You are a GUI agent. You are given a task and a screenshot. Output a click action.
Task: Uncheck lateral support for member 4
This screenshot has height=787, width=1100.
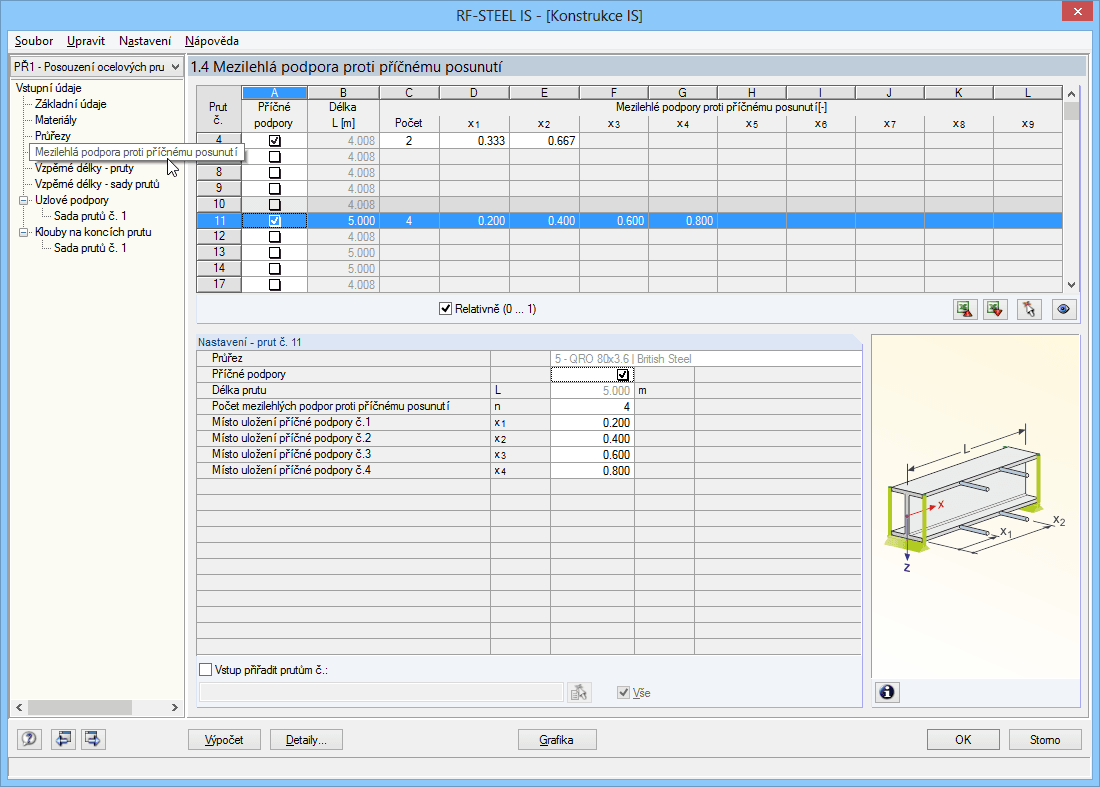tap(274, 140)
